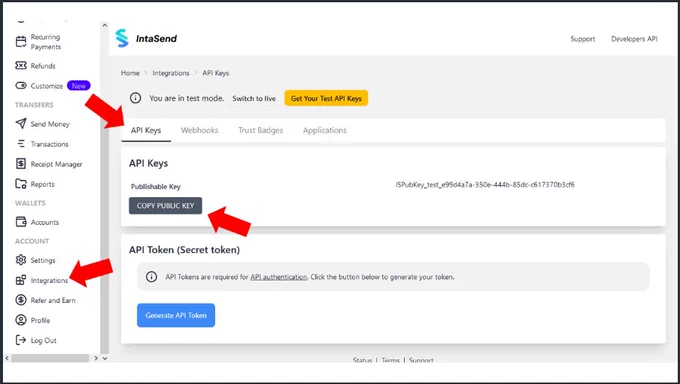Click Support in the top header

point(582,39)
